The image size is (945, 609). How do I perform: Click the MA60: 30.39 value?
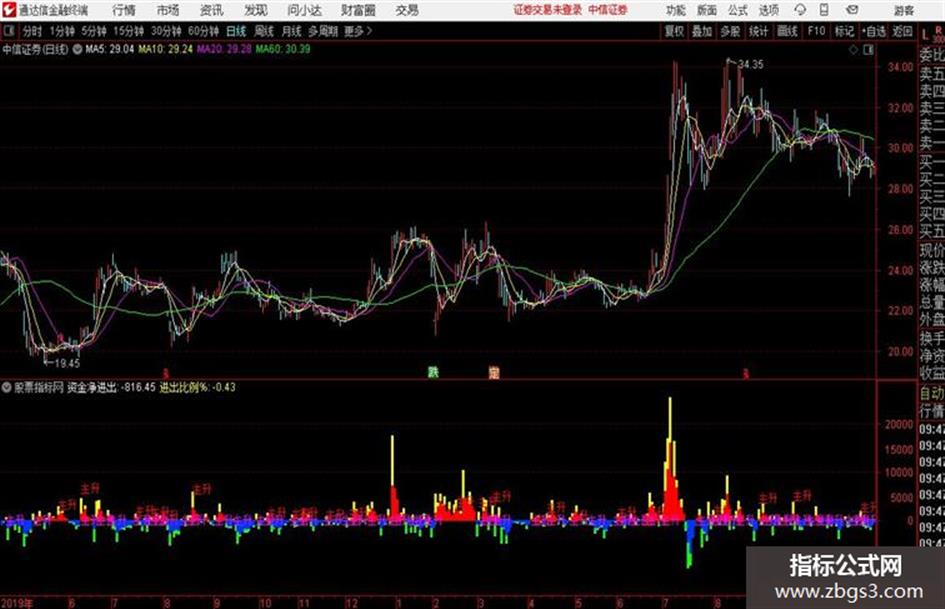(283, 49)
